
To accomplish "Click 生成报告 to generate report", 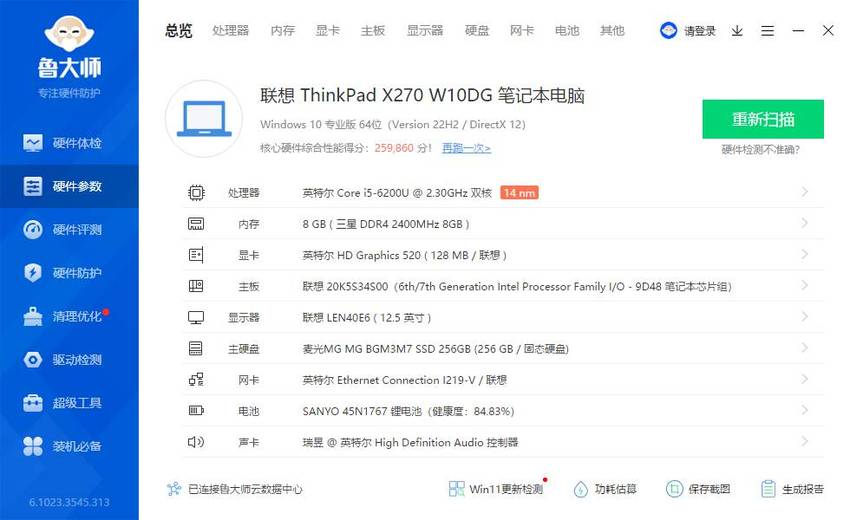I will 792,489.
